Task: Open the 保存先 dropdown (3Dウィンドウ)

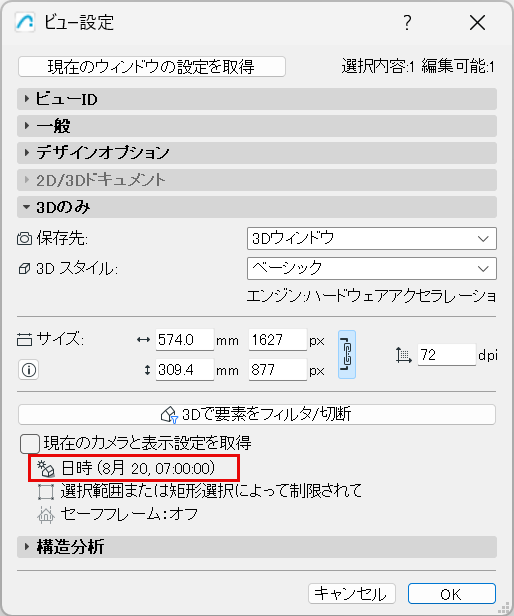Action: click(x=372, y=238)
